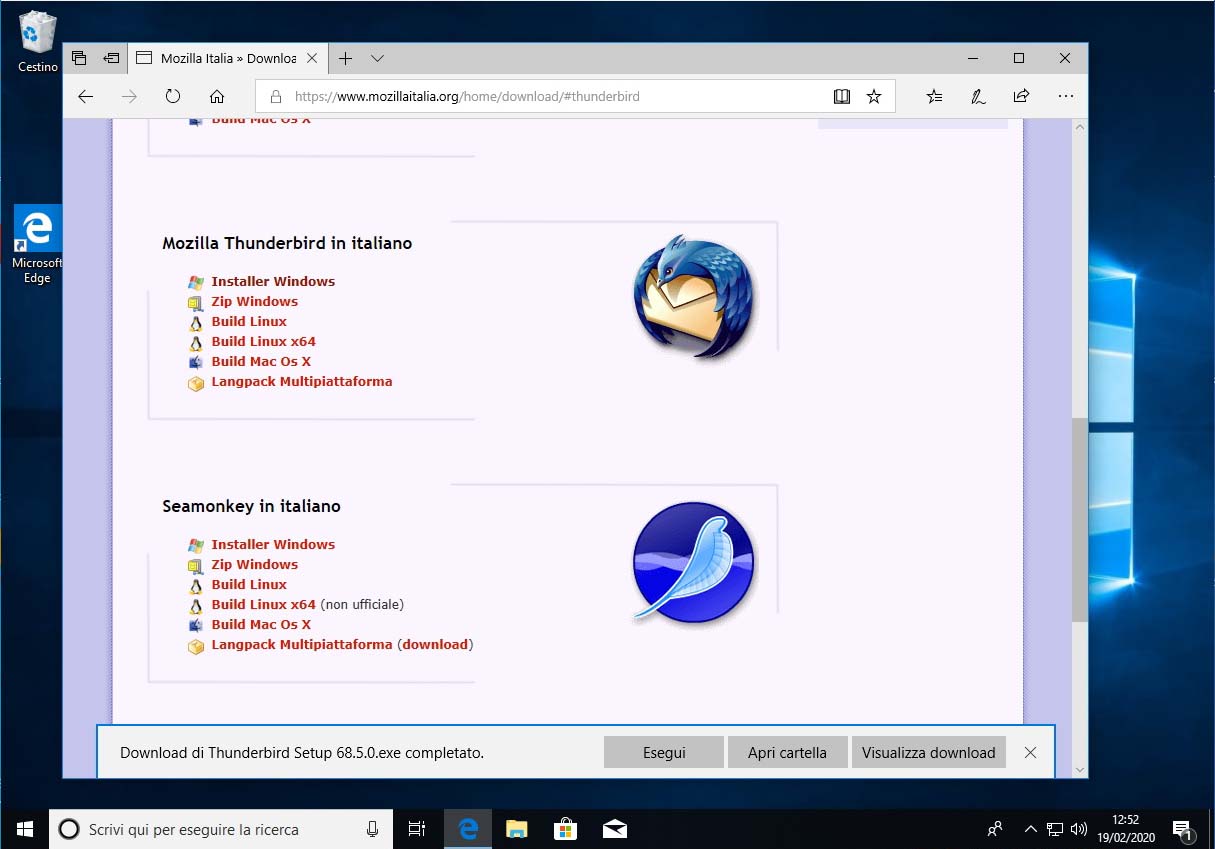Viewport: 1215px width, 849px height.
Task: Open the download folder with Apri cartella
Action: [x=787, y=752]
